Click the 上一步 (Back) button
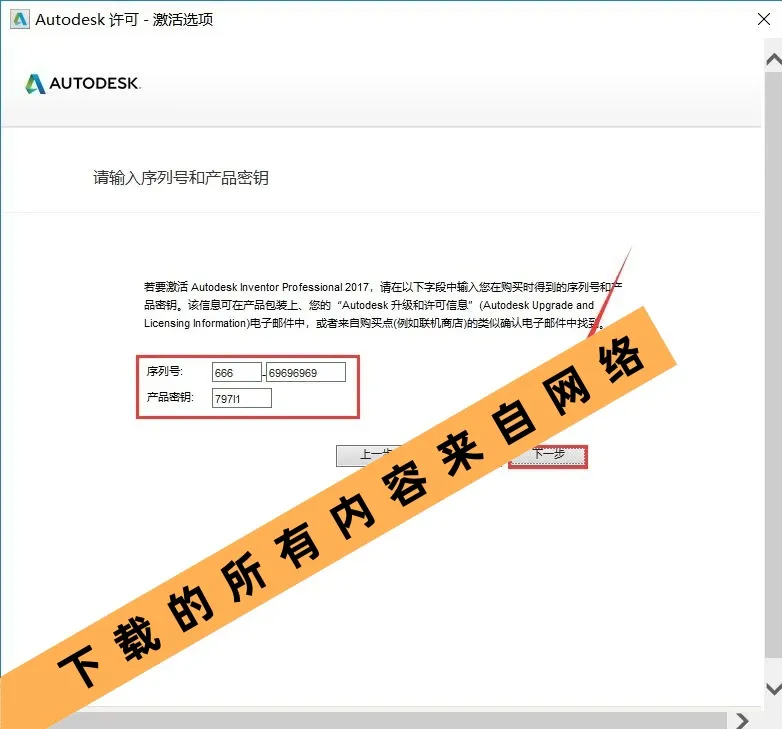The height and width of the screenshot is (730, 782). [x=369, y=456]
